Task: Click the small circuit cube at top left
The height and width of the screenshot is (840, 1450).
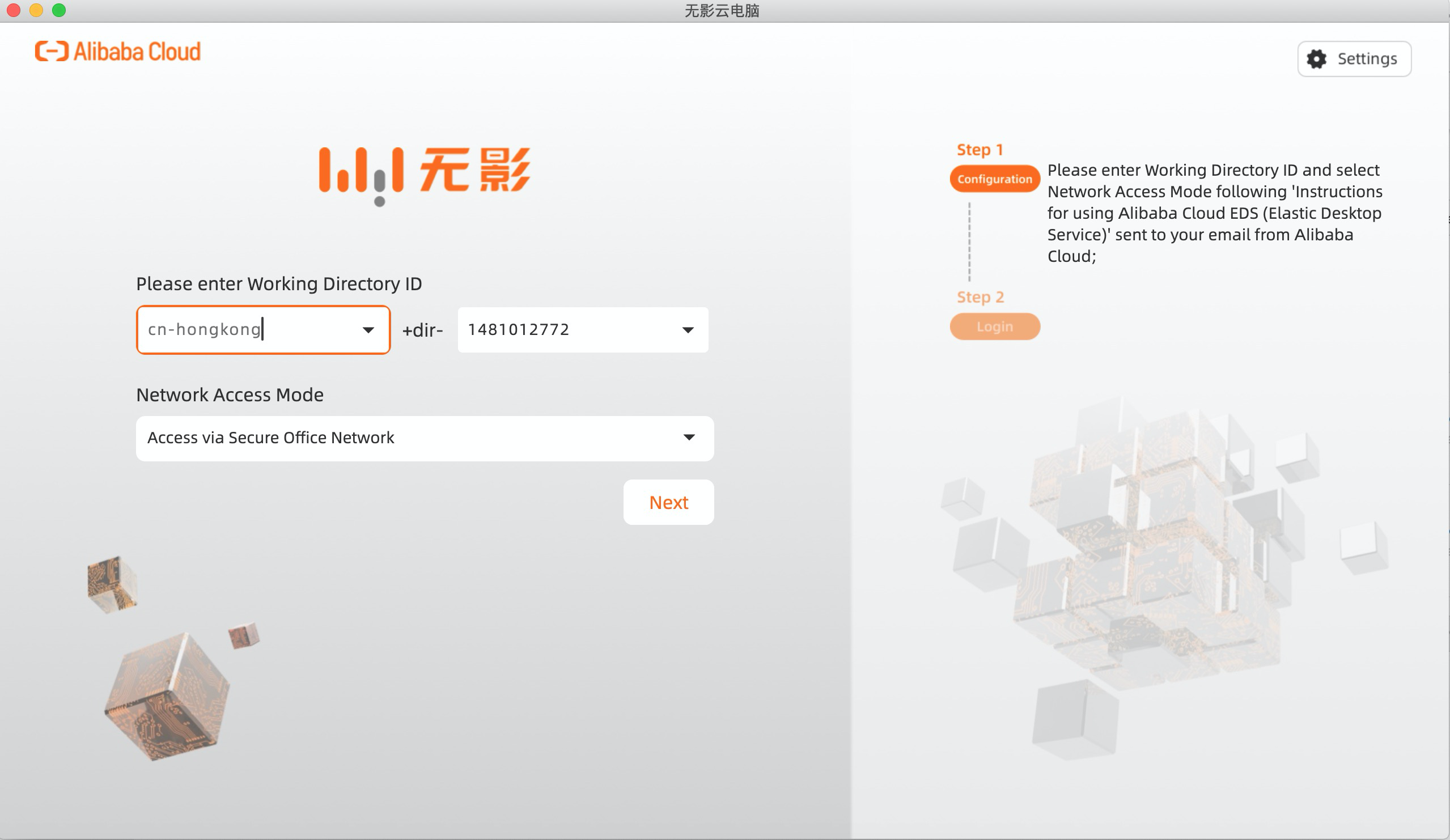Action: (x=111, y=584)
